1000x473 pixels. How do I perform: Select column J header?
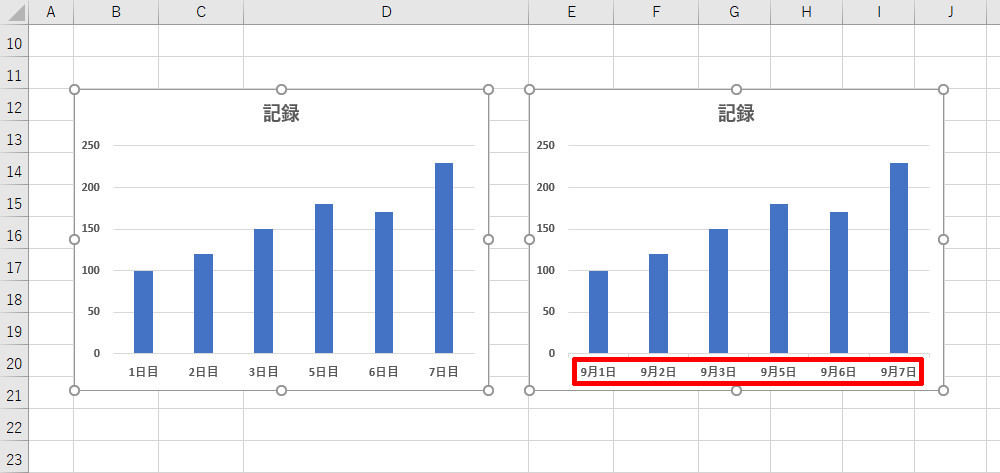[950, 12]
